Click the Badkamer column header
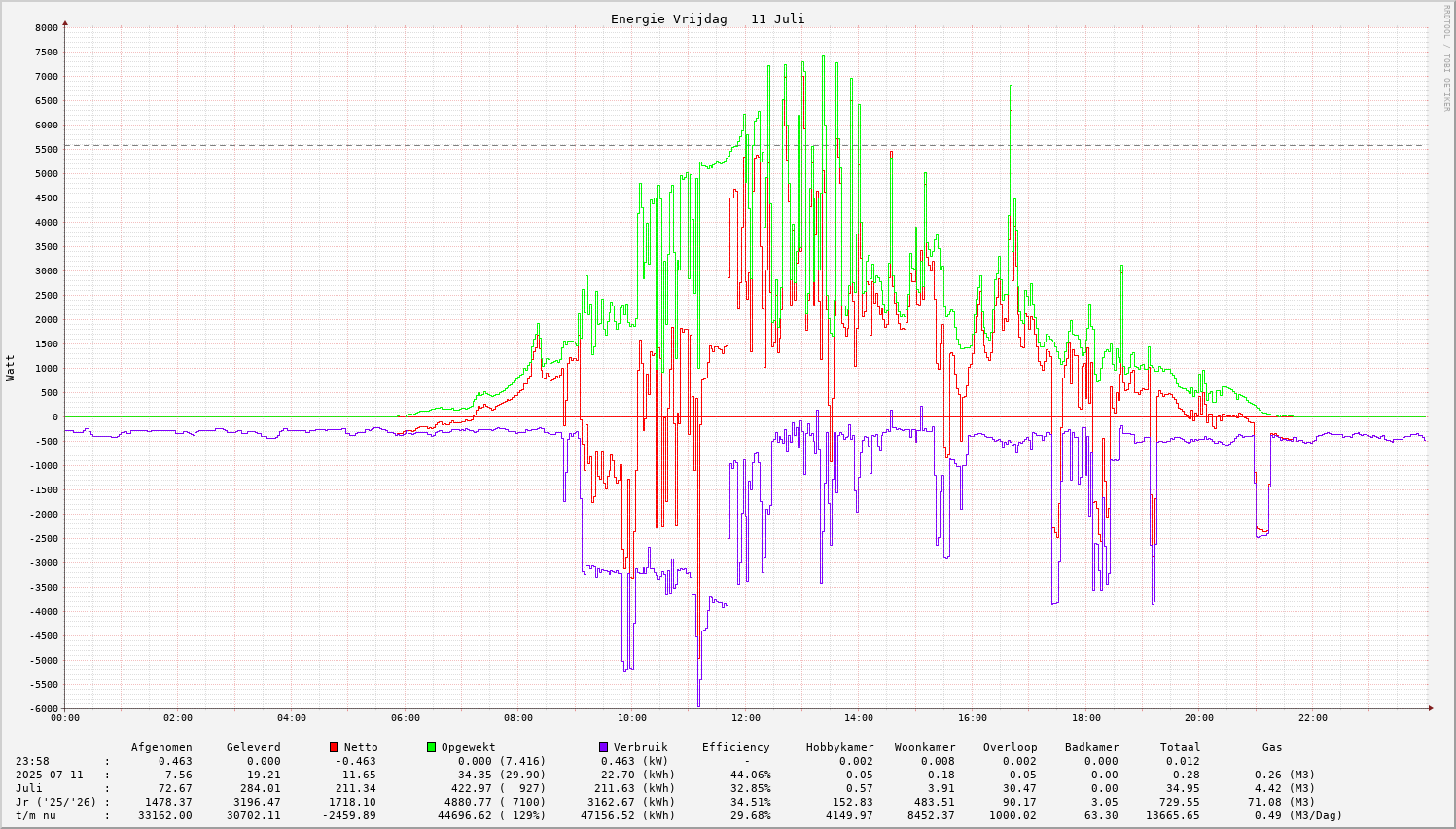Screen dimensions: 1456x829 [1091, 747]
